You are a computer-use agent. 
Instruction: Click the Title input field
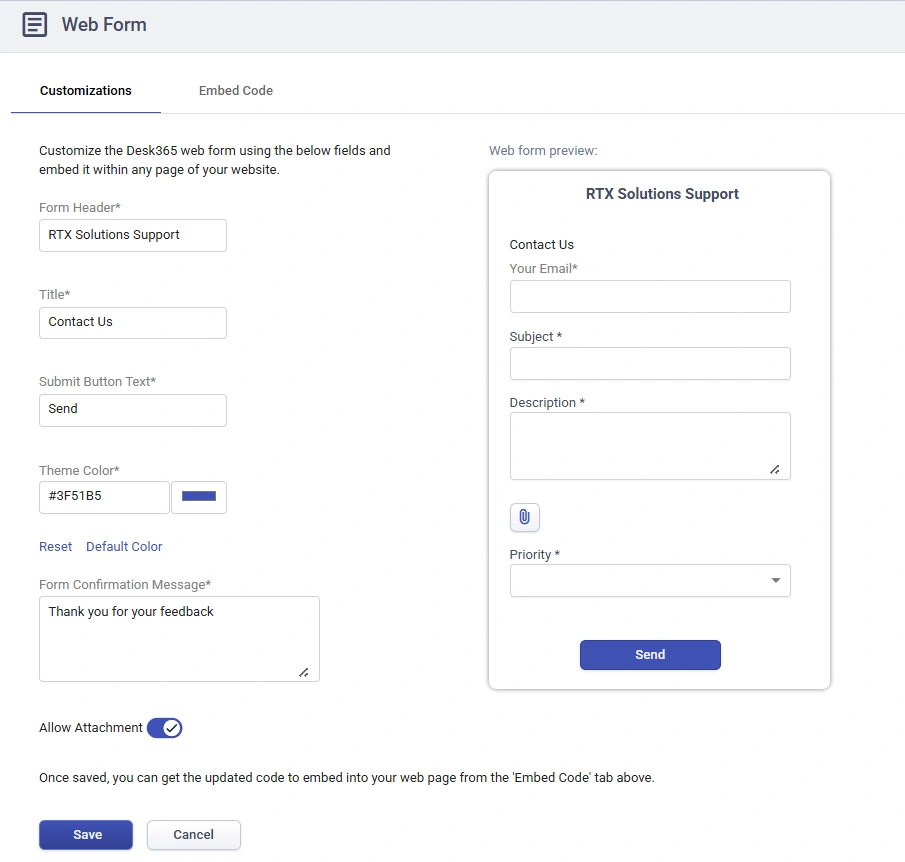coord(133,323)
